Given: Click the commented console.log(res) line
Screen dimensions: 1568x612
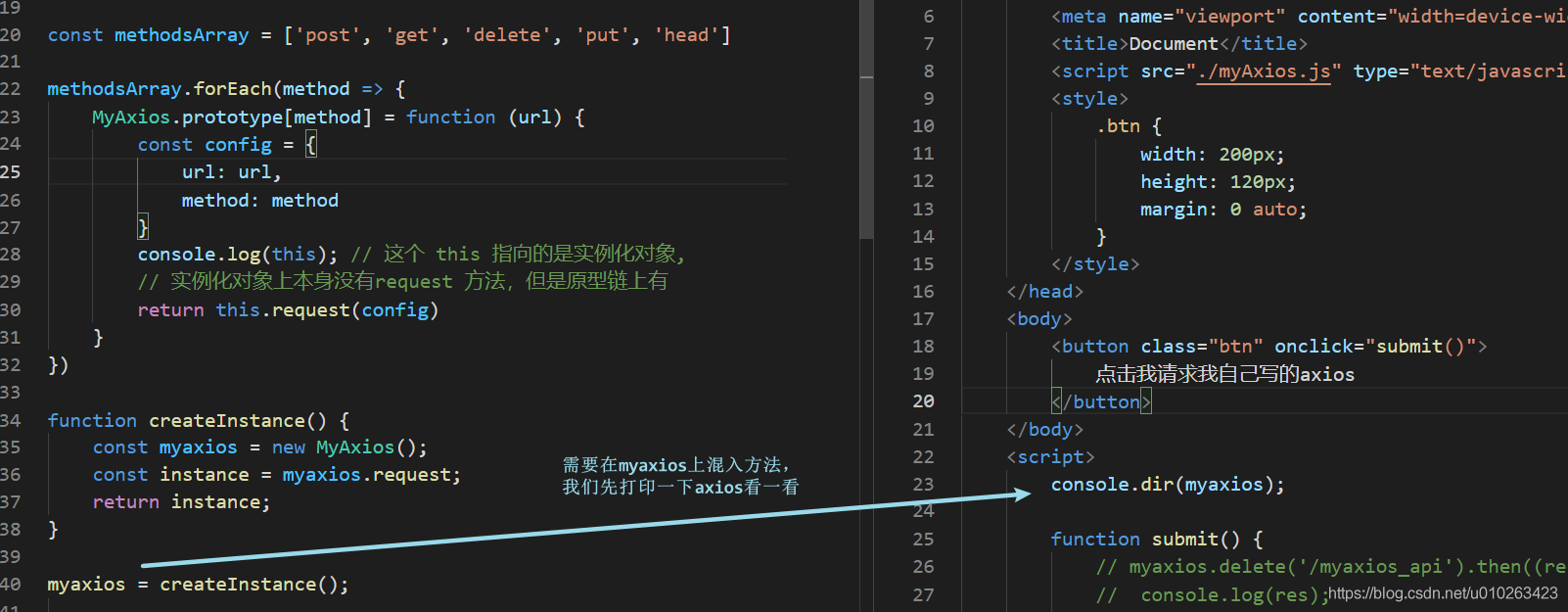Looking at the screenshot, I should click(1213, 595).
